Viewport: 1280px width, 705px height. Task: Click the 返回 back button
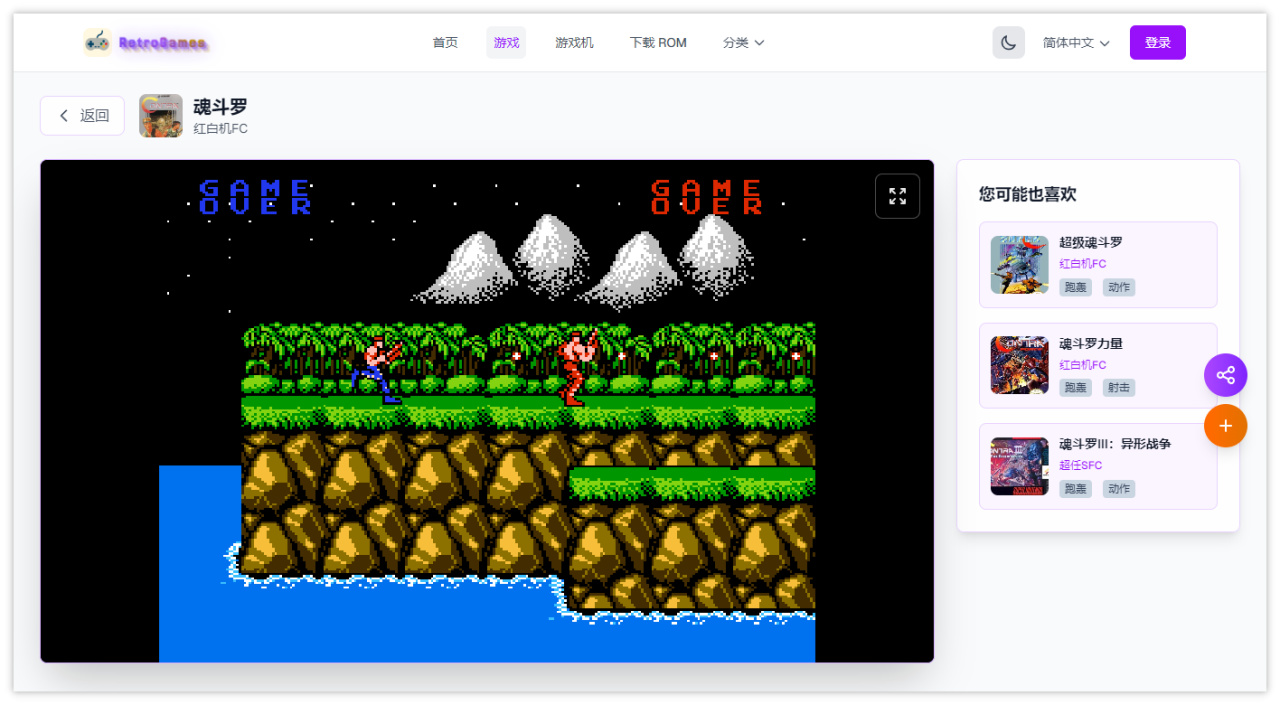pyautogui.click(x=82, y=116)
